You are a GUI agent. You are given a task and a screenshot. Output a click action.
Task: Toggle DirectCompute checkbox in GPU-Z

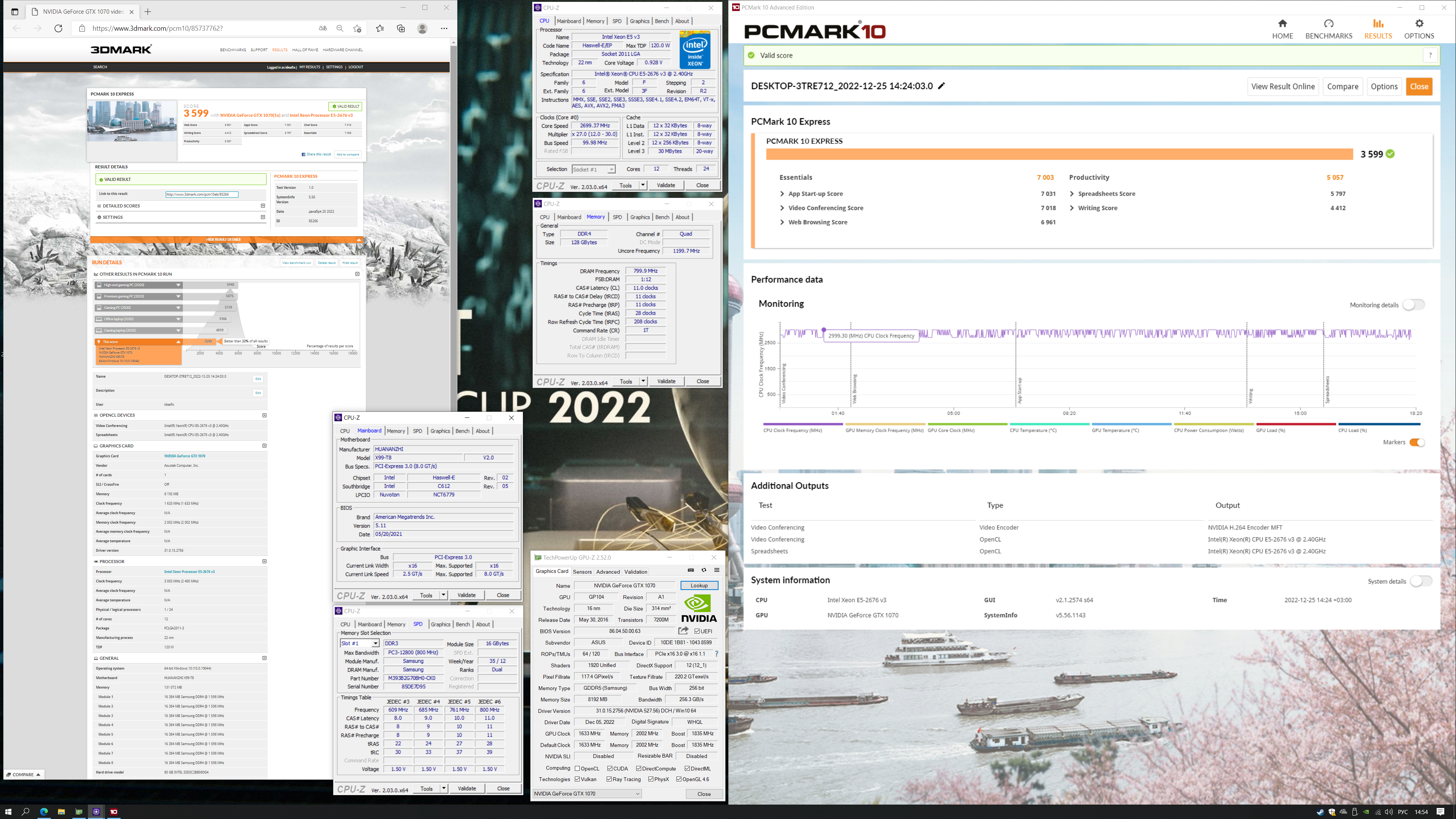tap(639, 769)
